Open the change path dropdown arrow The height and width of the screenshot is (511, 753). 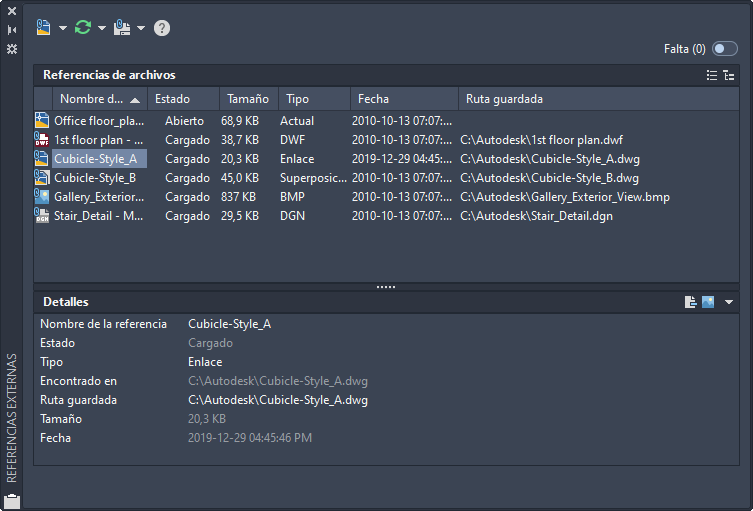click(x=141, y=28)
